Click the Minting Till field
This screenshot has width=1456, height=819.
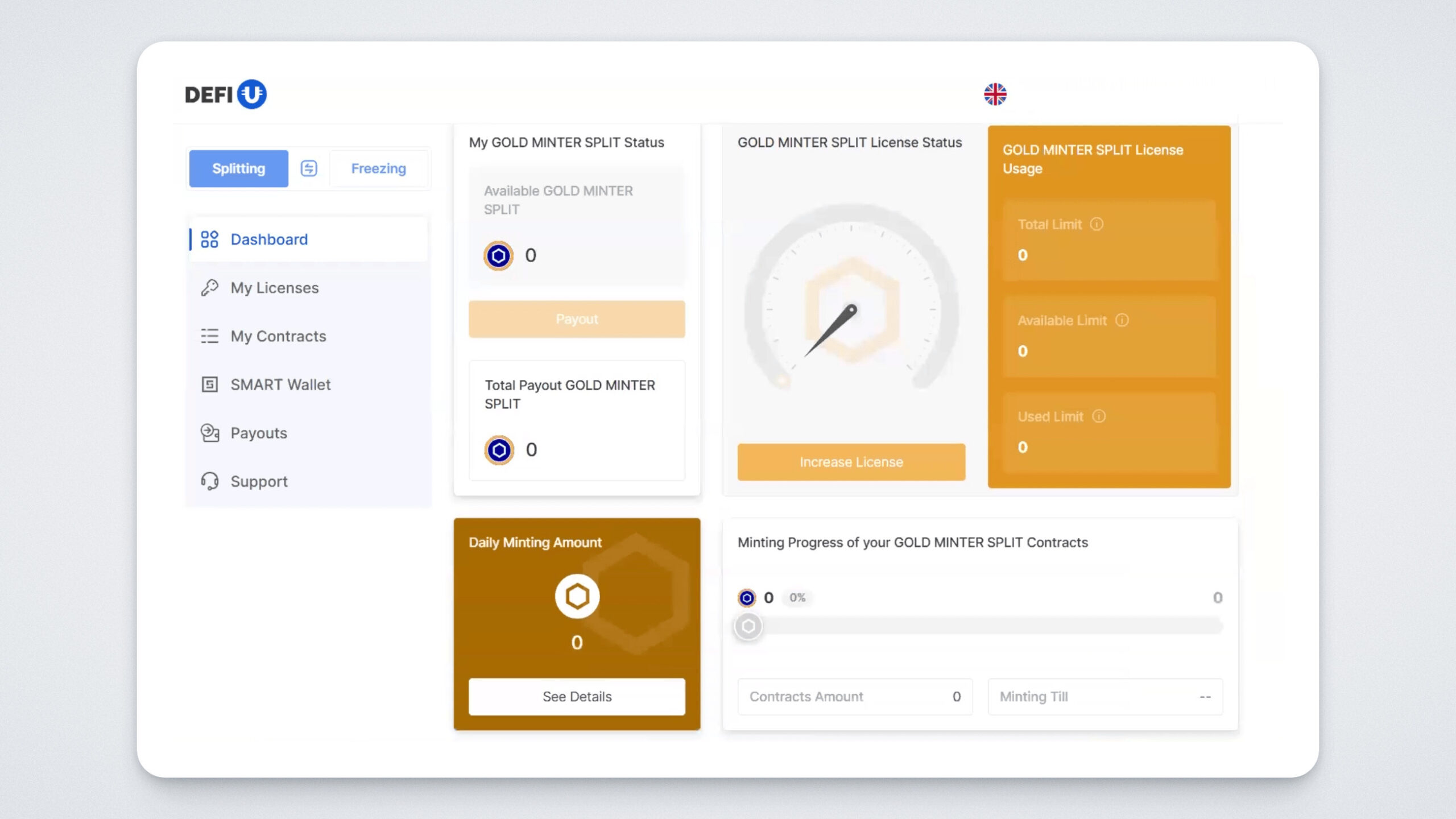1105,696
